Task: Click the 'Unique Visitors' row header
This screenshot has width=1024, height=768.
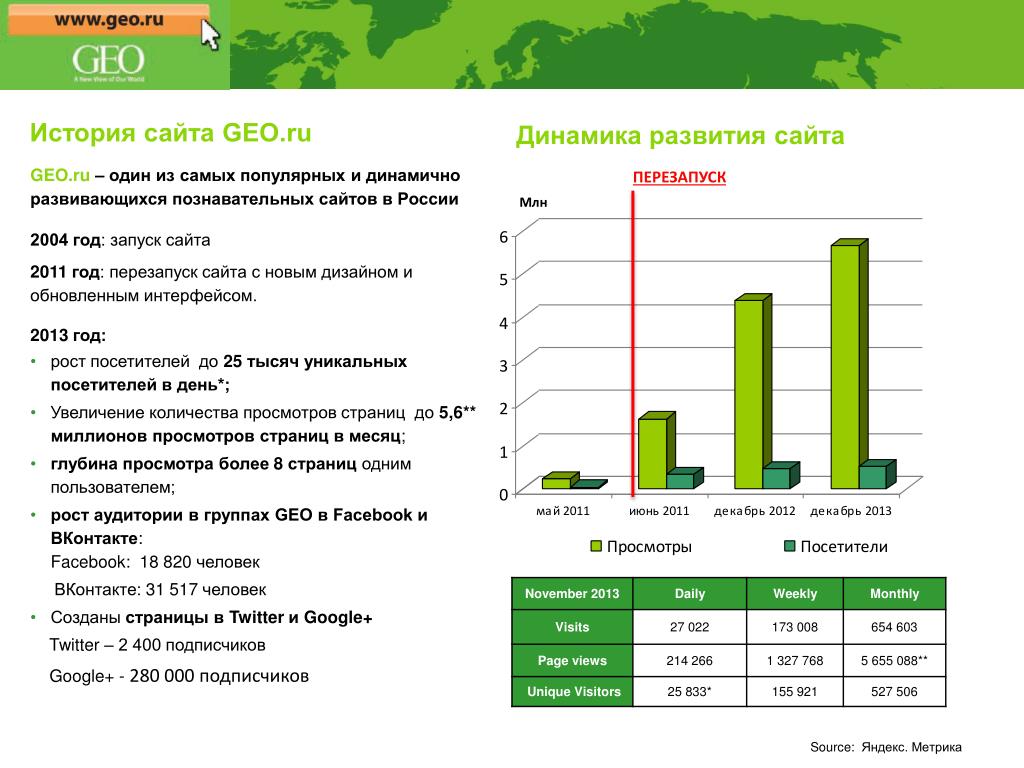Action: pyautogui.click(x=572, y=692)
